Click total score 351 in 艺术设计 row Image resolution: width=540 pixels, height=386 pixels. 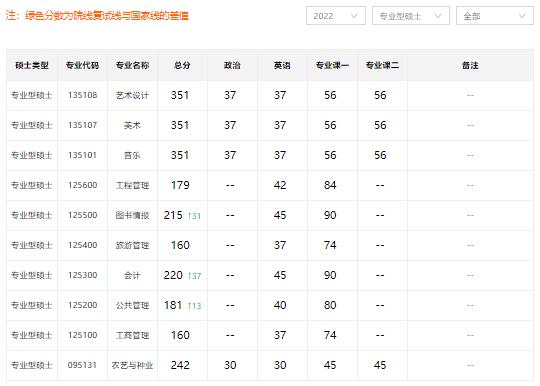point(180,95)
